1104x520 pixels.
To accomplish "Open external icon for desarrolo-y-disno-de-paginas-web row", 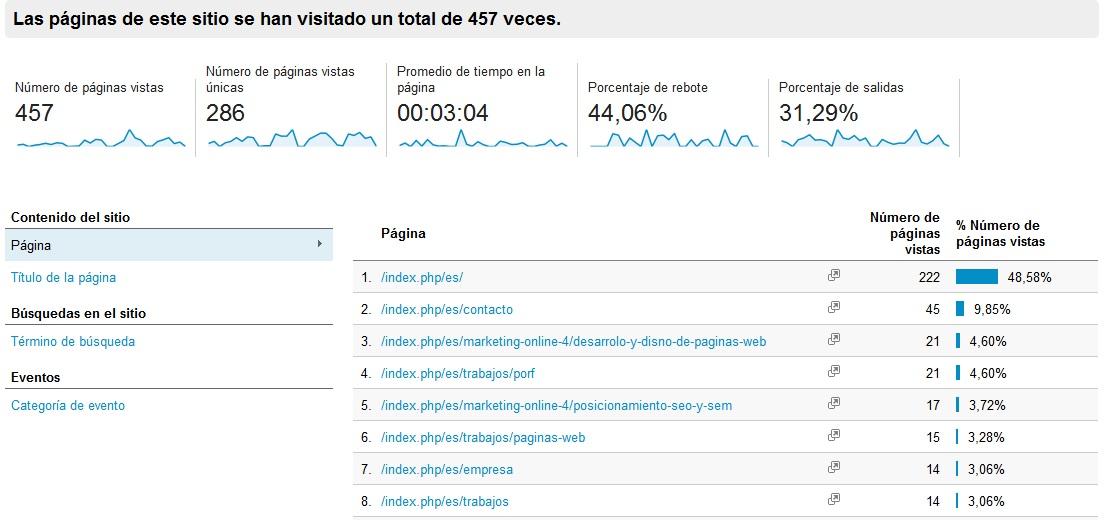I will click(834, 340).
